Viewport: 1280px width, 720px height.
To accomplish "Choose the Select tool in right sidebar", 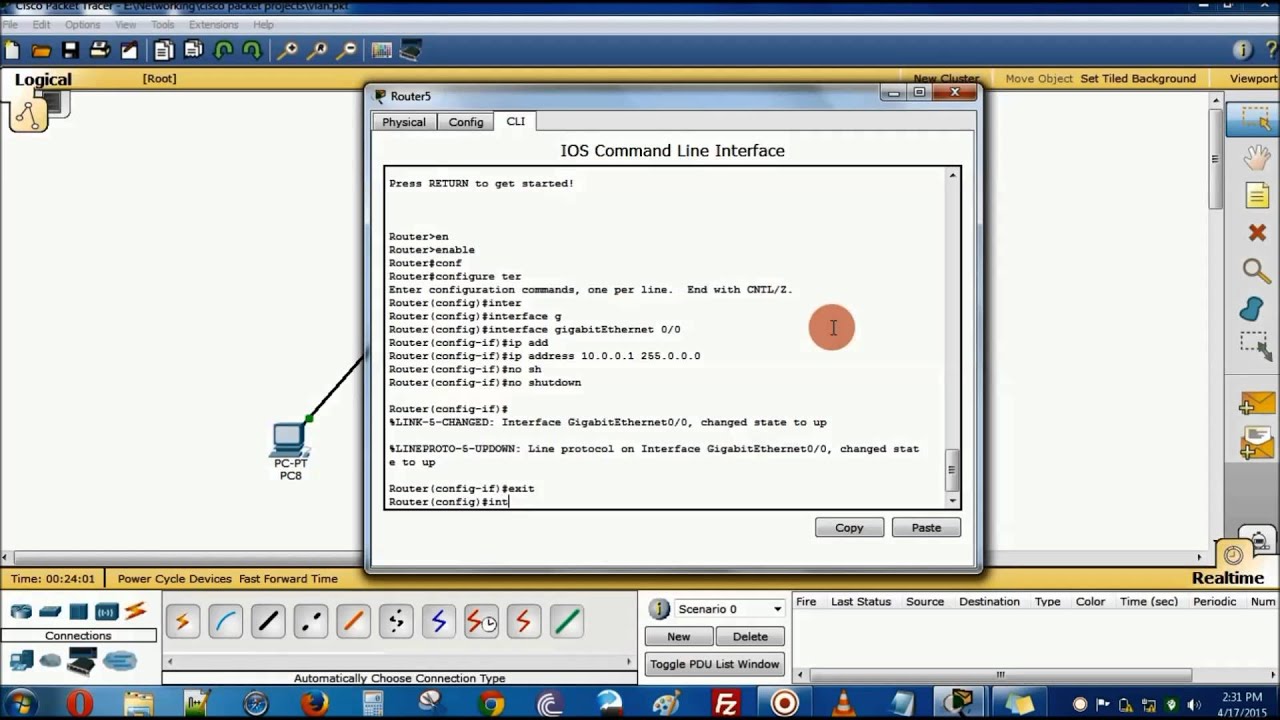I will 1256,118.
